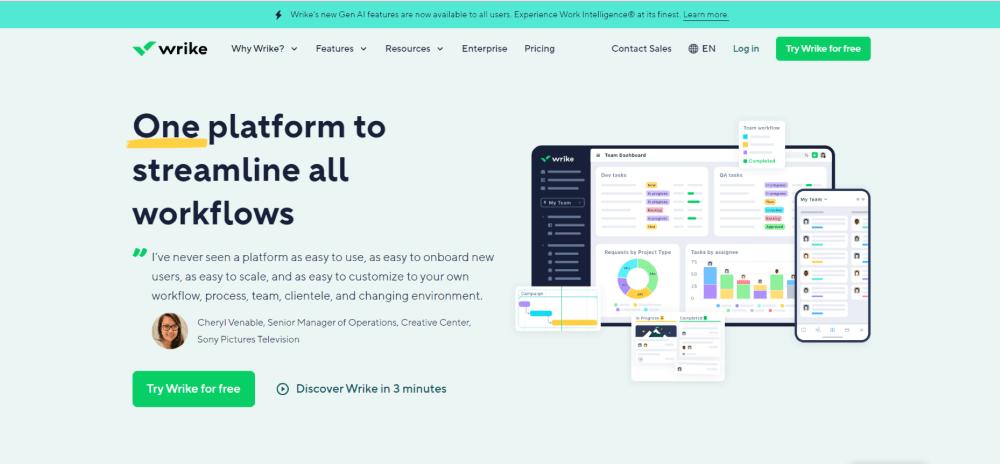Click the play icon beside Discover Wrike
Screen dimensions: 1000x464
click(x=283, y=389)
